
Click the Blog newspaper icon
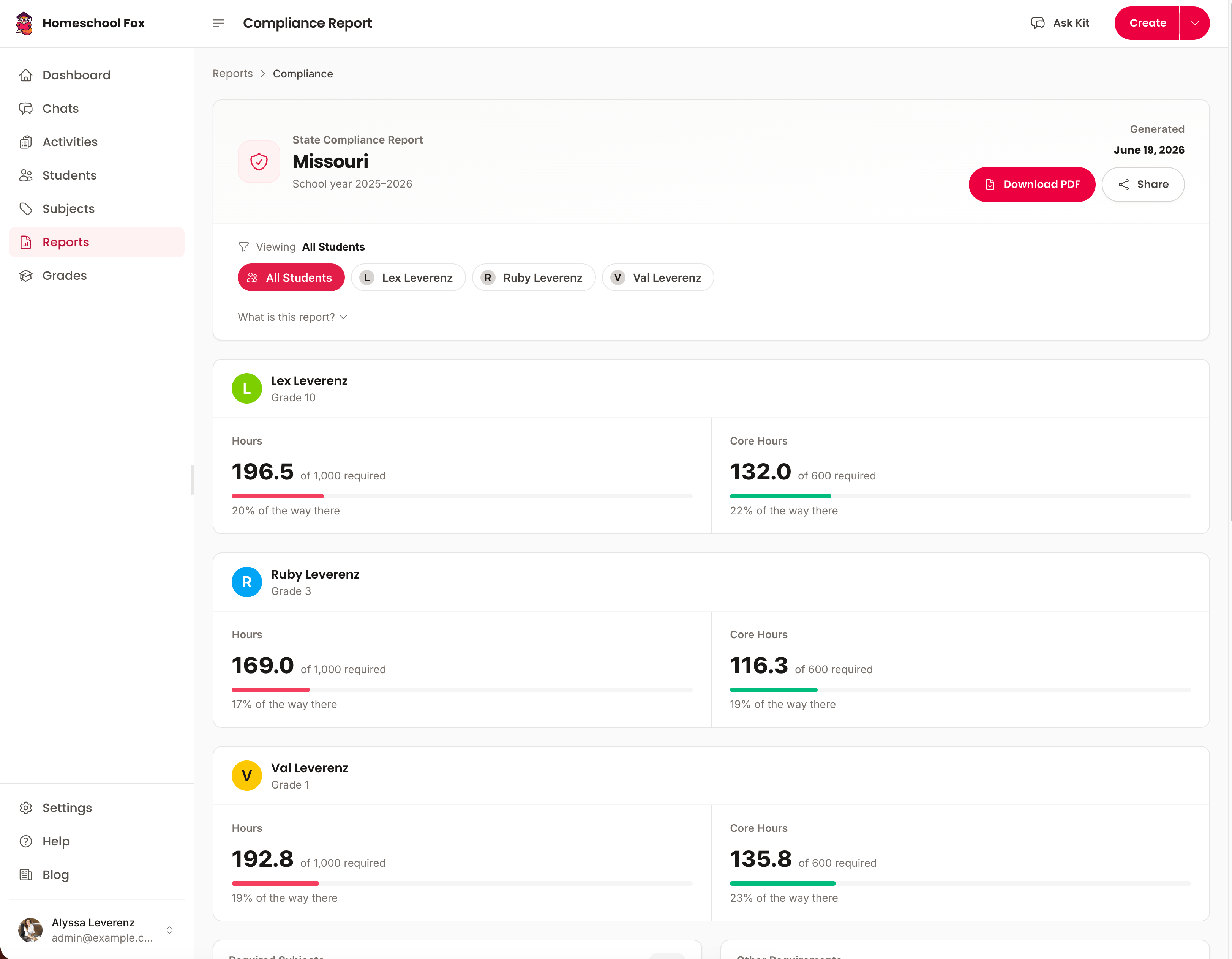coord(26,874)
